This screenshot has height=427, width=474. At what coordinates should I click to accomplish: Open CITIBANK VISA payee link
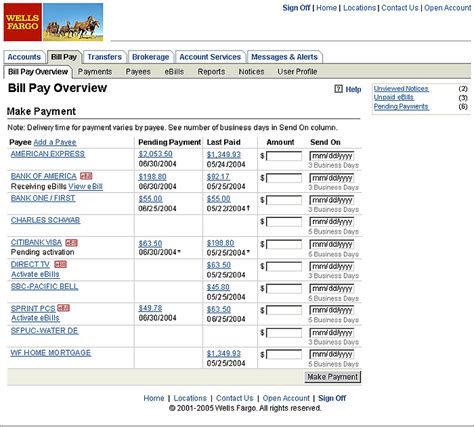click(36, 242)
